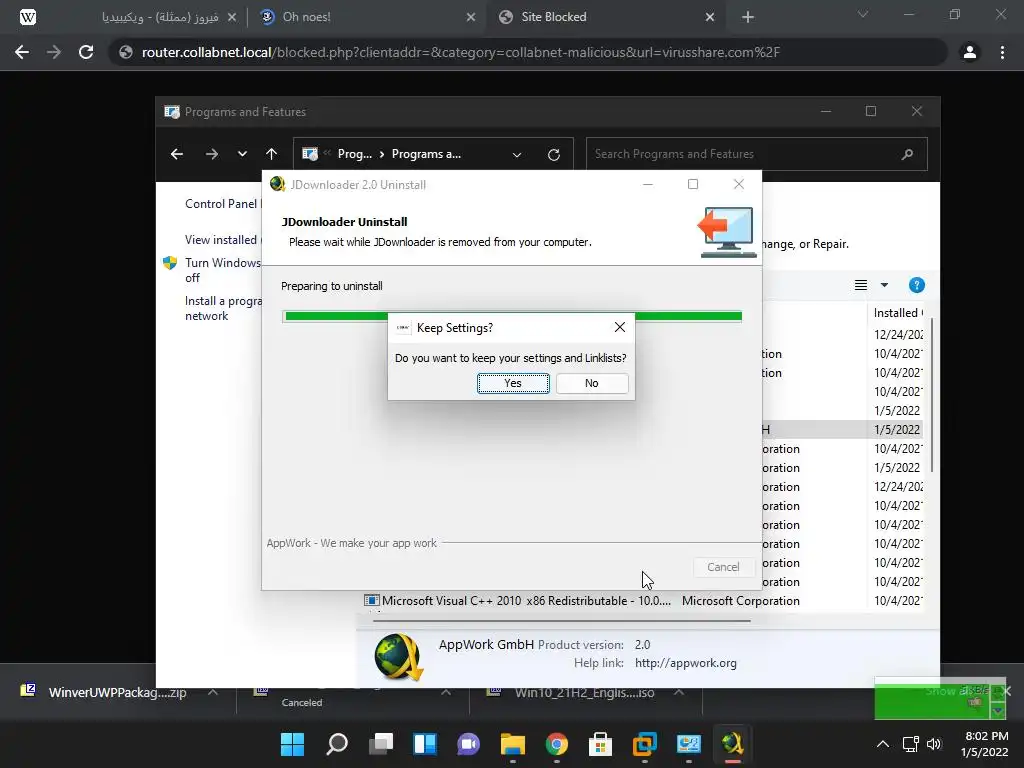The height and width of the screenshot is (768, 1024).
Task: Click Control Panel Home link
Action: coord(222,204)
